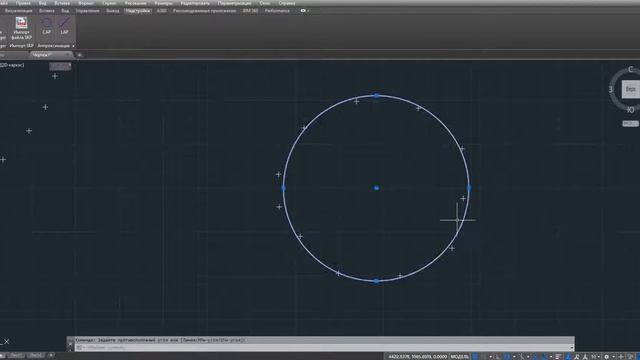The width and height of the screenshot is (640, 360).
Task: Click the circle's left quadrant grip
Action: [x=284, y=188]
